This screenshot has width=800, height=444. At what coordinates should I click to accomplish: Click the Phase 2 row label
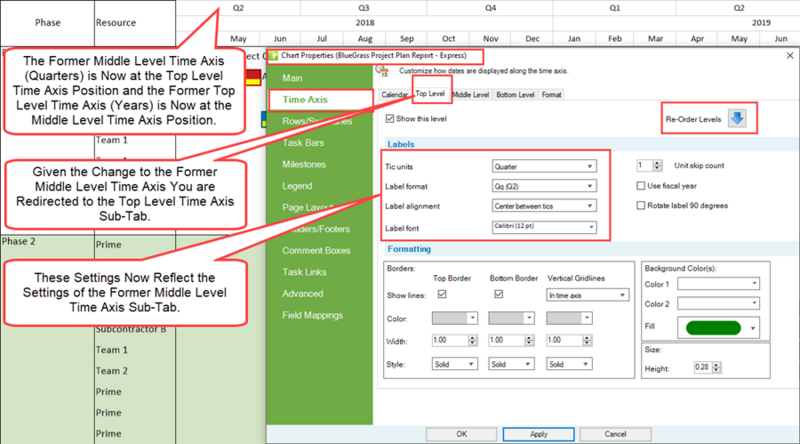click(x=19, y=241)
